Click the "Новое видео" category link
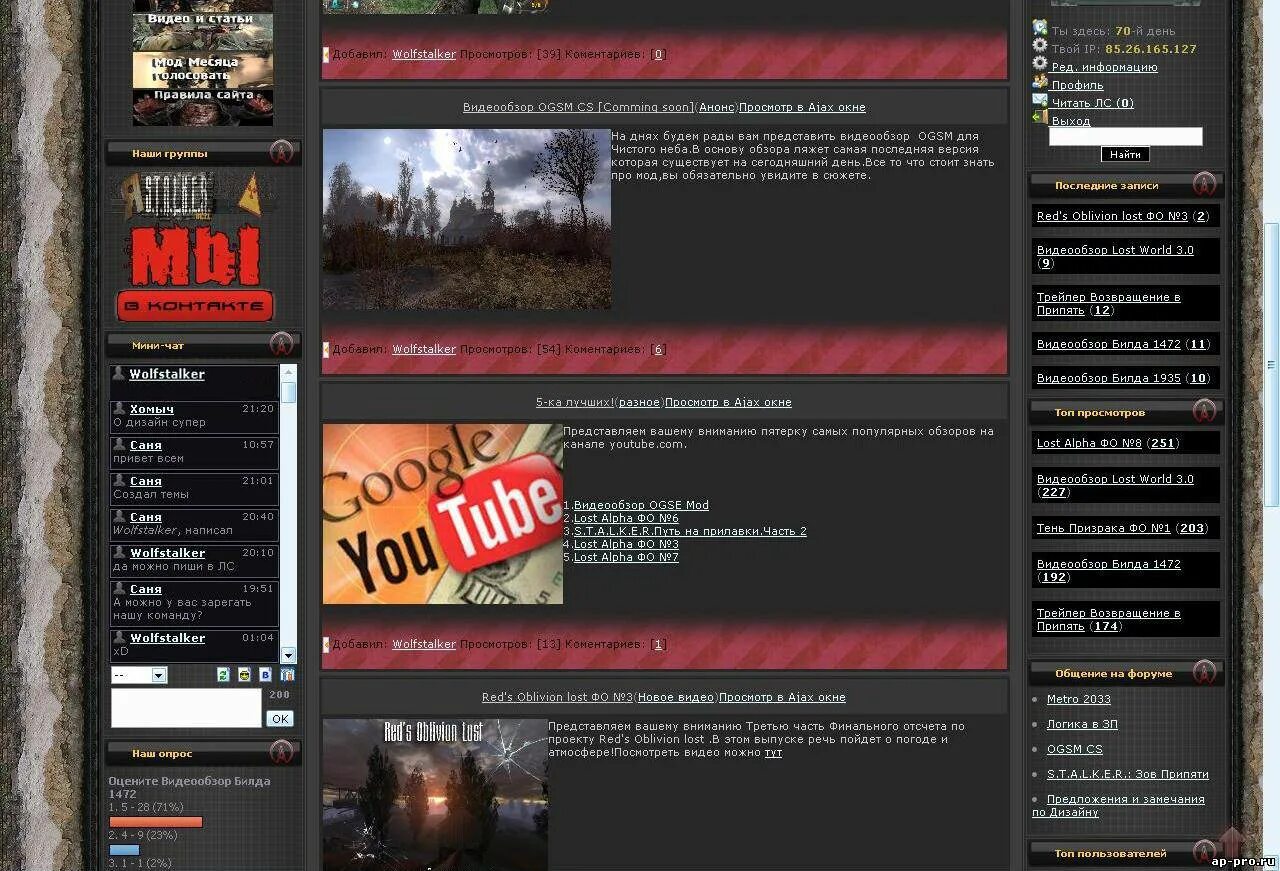 676,697
